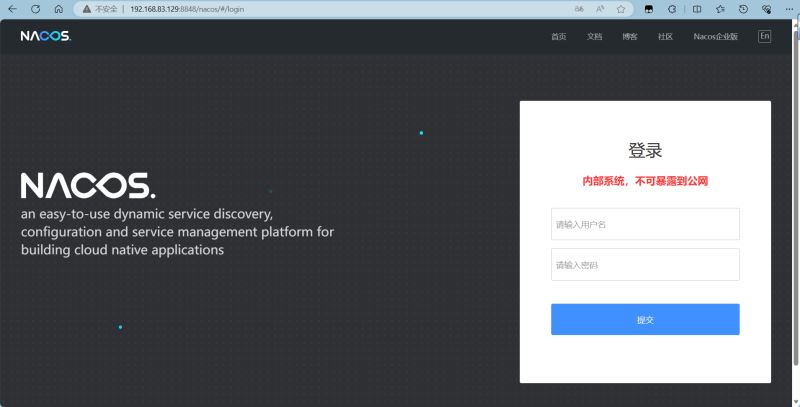Toggle the split screen icon
The height and width of the screenshot is (407, 800).
coord(696,9)
